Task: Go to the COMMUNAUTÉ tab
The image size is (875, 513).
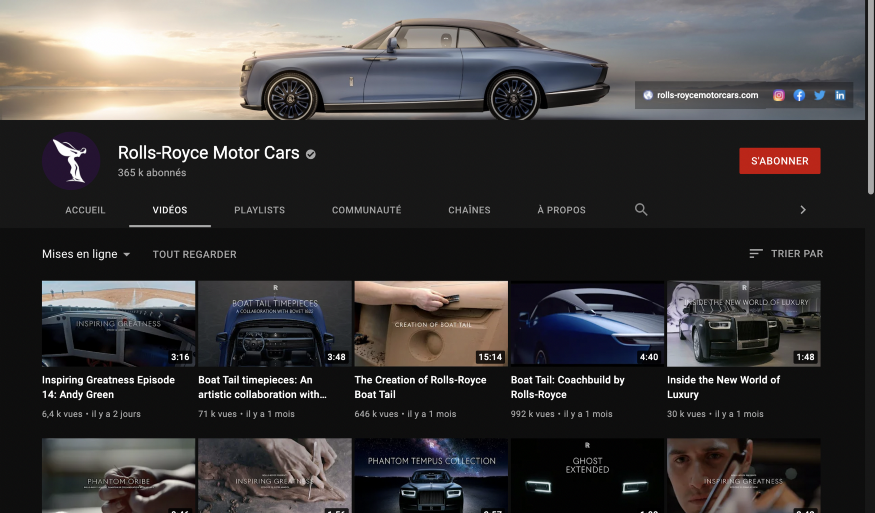Action: click(367, 210)
